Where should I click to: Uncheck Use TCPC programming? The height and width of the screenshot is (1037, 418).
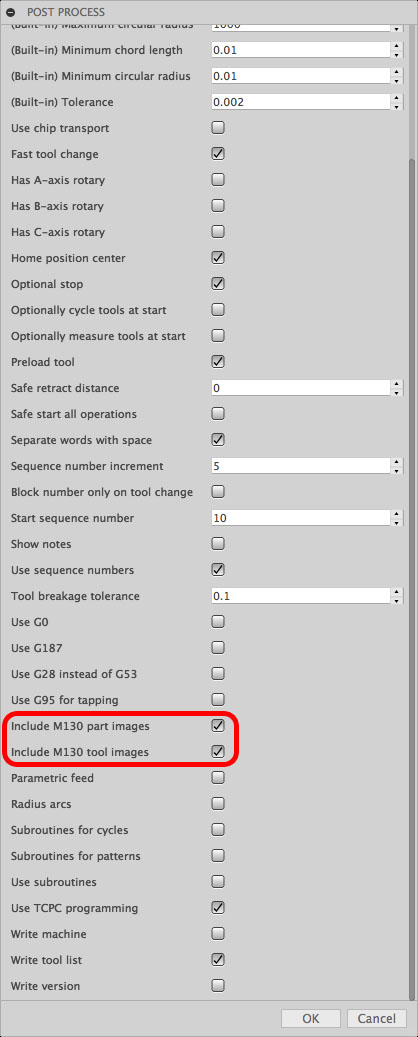pyautogui.click(x=218, y=907)
